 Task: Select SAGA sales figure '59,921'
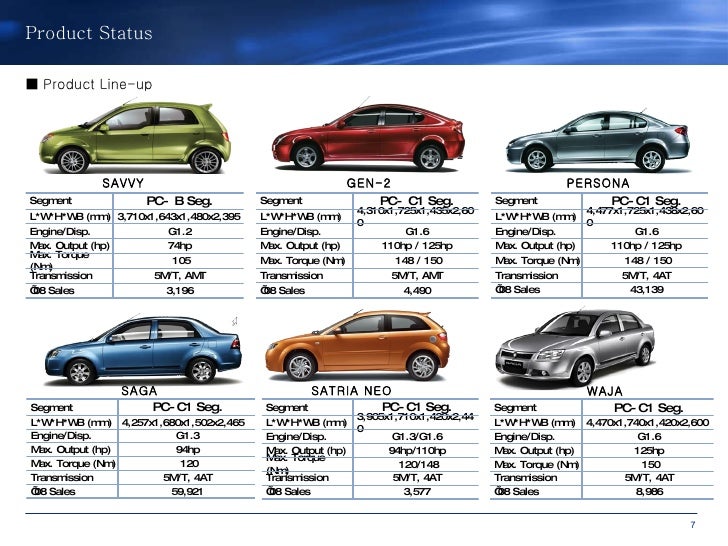[x=187, y=491]
